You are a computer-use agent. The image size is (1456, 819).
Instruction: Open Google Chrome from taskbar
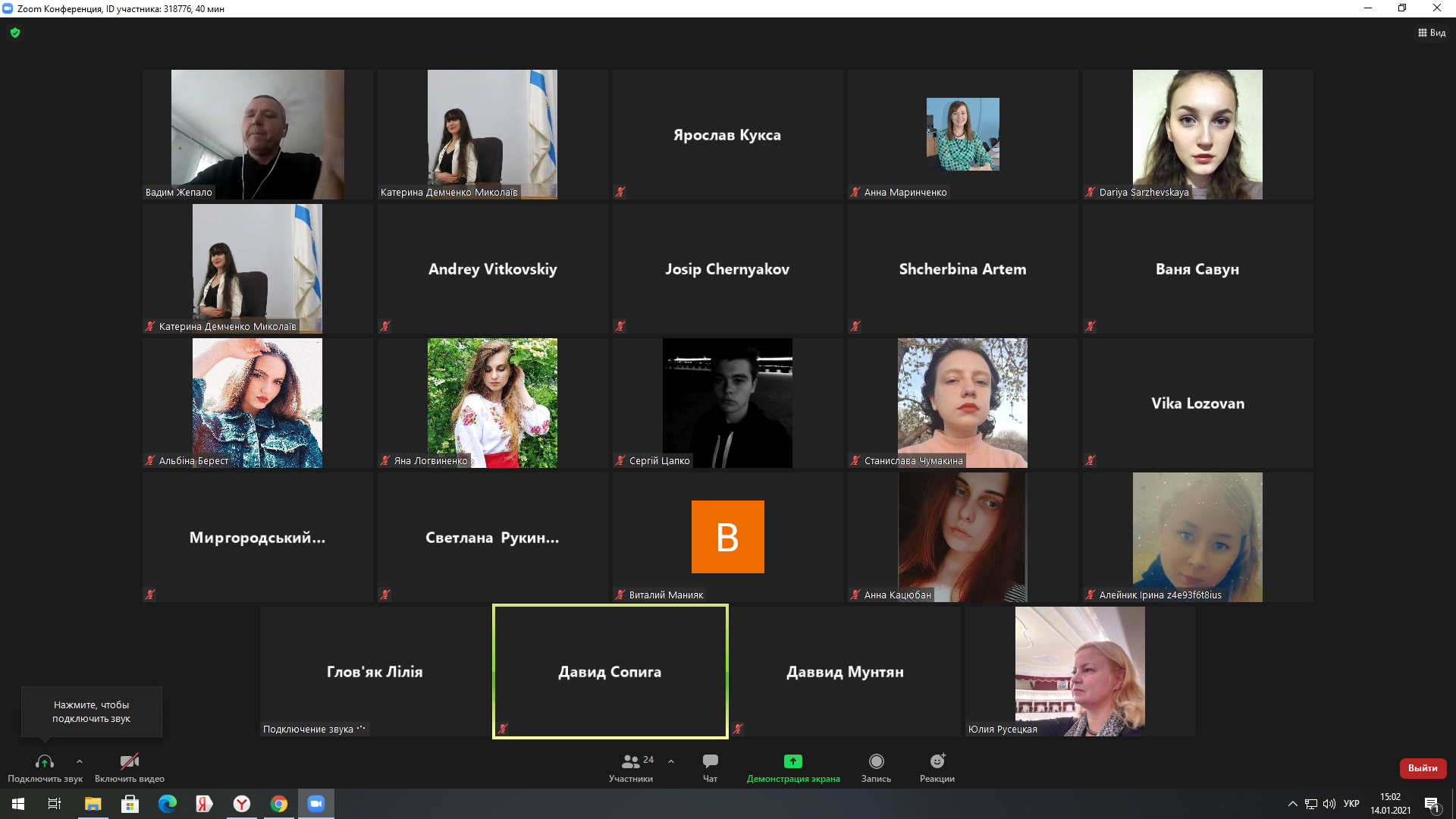coord(279,804)
